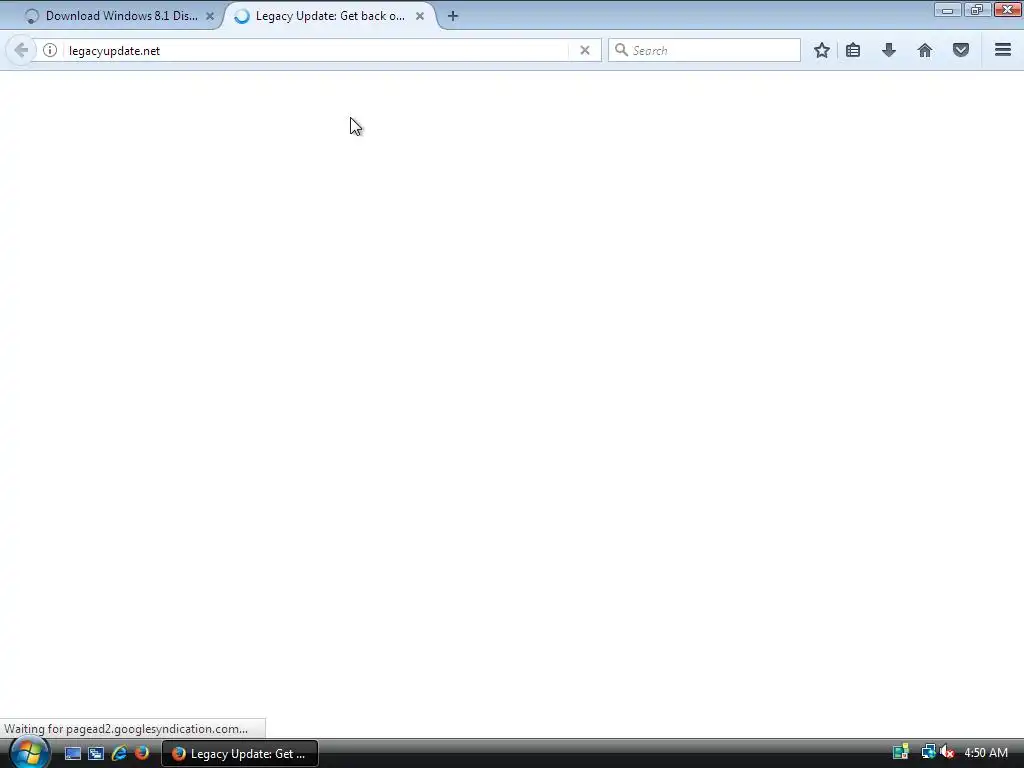
Task: Save page to Pocket
Action: click(961, 50)
